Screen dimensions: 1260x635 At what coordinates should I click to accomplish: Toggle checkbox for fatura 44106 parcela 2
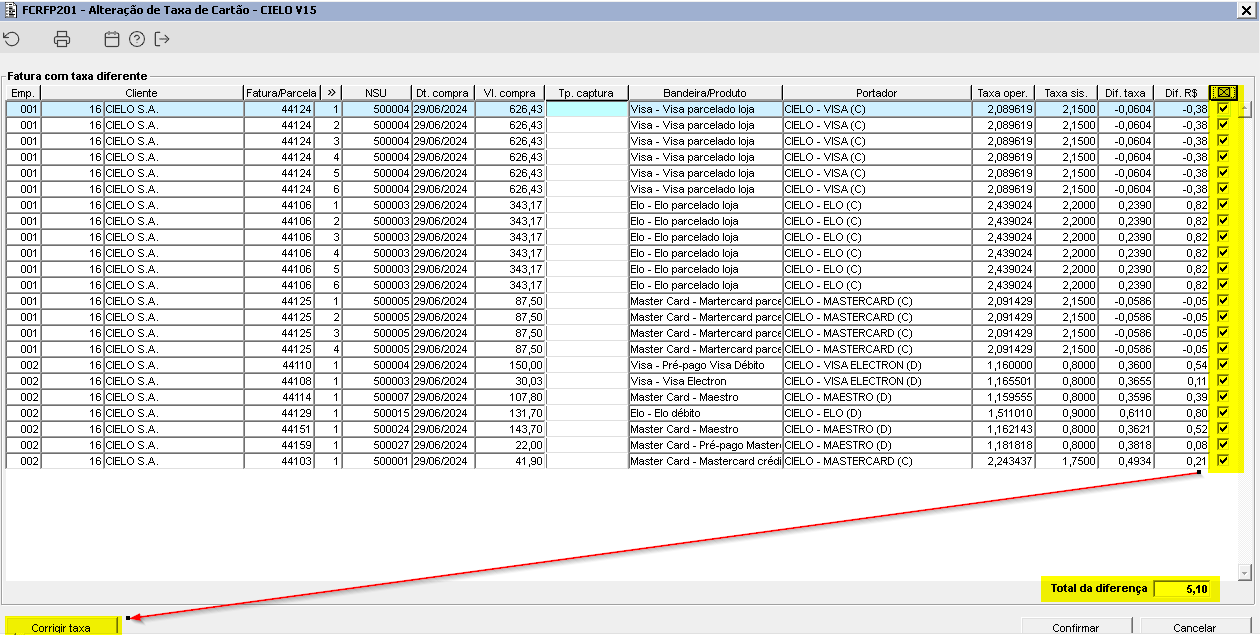[1222, 221]
